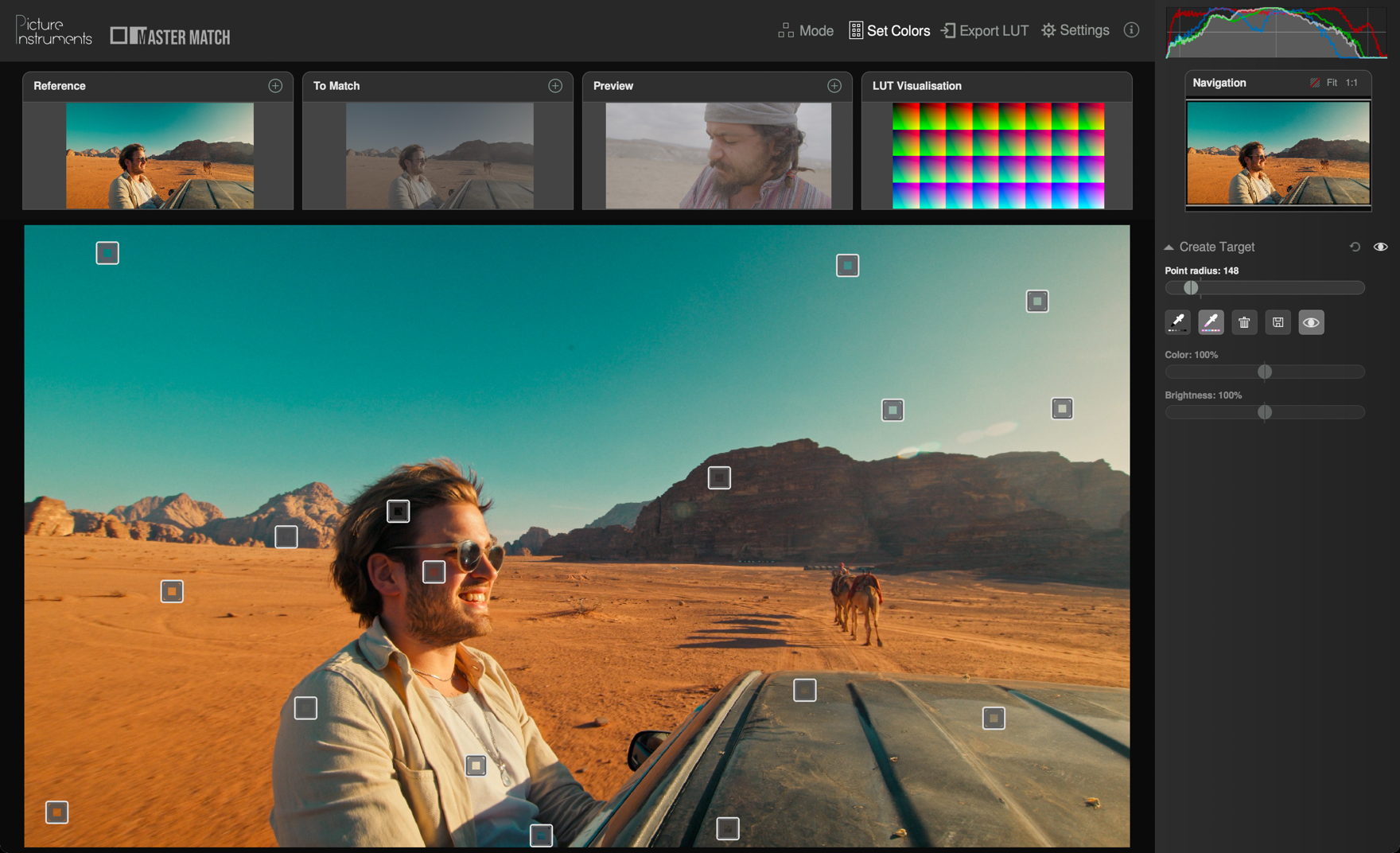1400x853 pixels.
Task: Select the grayscale eyedropper tool
Action: [x=1177, y=322]
